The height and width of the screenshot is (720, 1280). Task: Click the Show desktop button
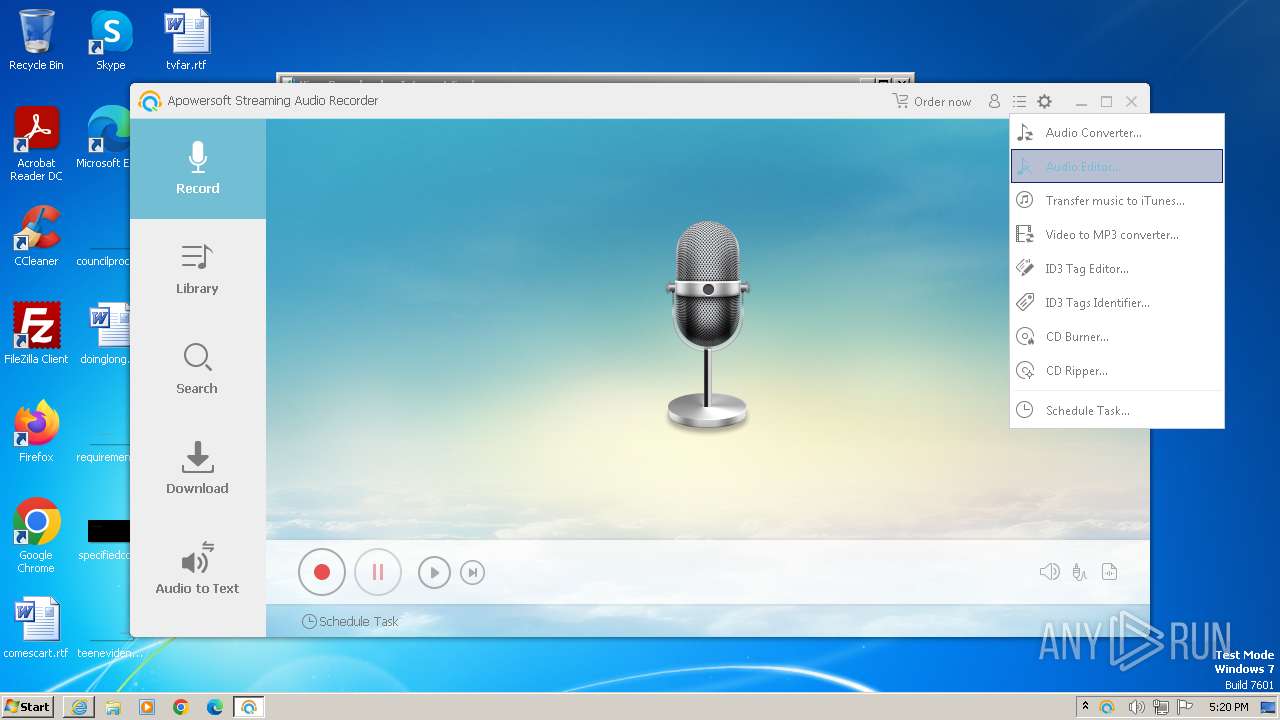click(1269, 707)
